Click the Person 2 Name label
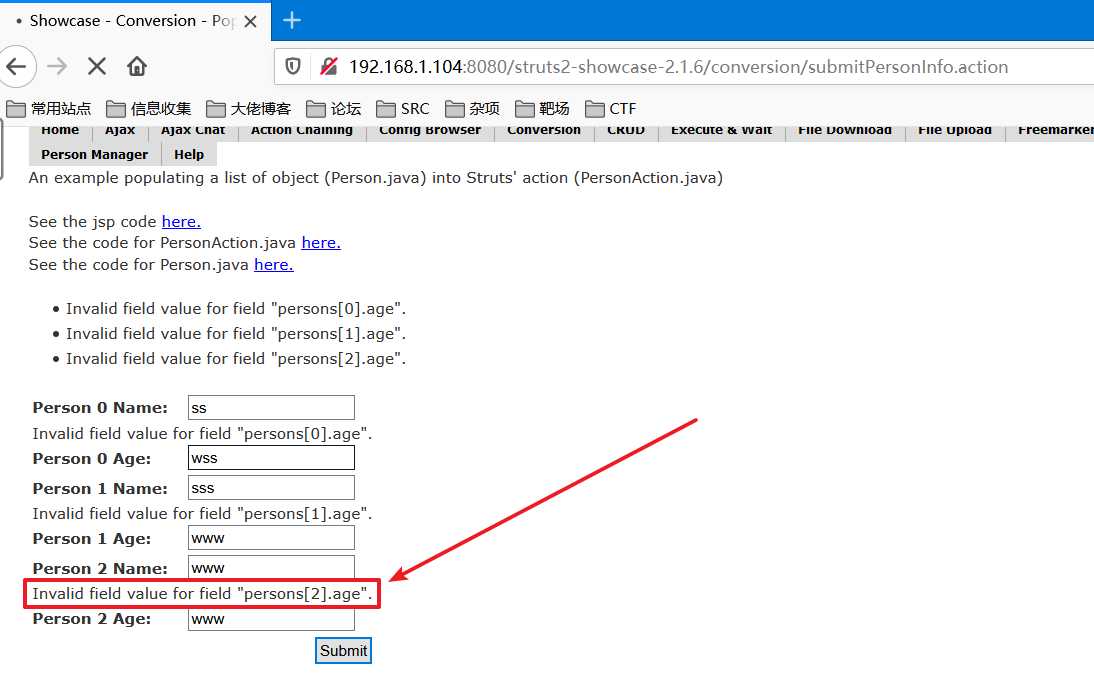Image resolution: width=1094 pixels, height=681 pixels. point(100,569)
